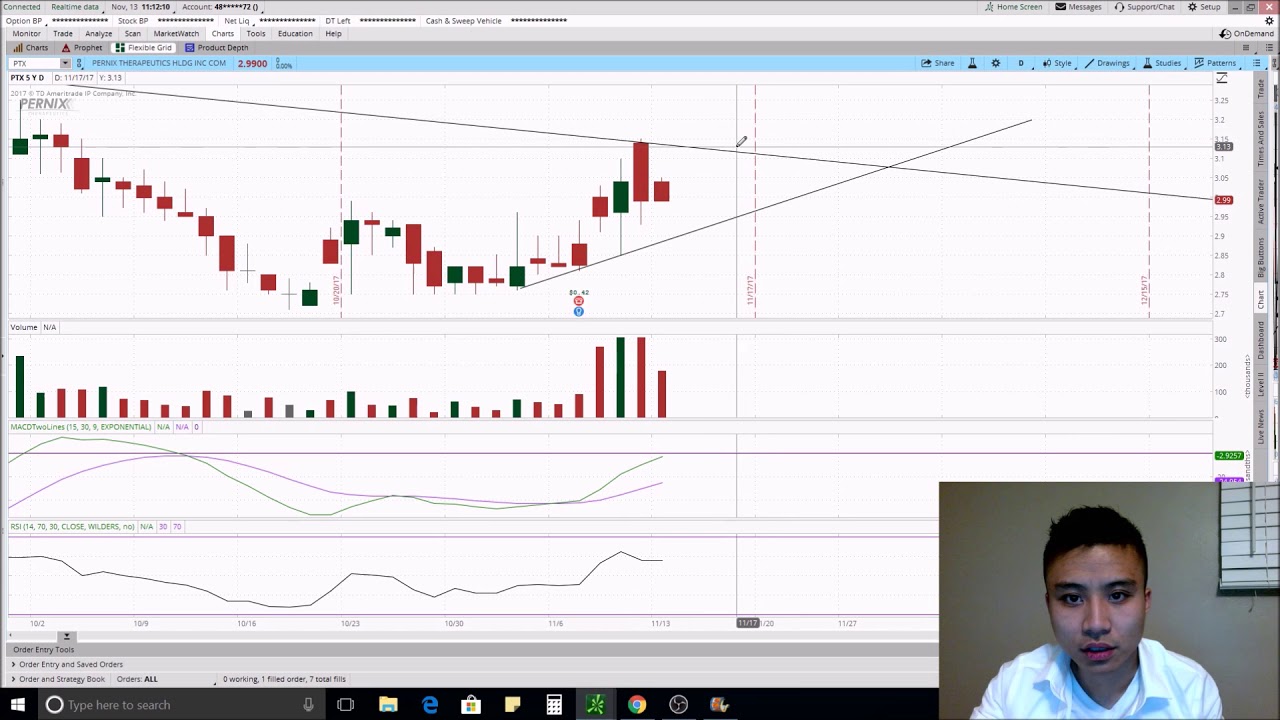Open the flask icon next to Share
Viewport: 1280px width, 720px height.
(x=972, y=63)
